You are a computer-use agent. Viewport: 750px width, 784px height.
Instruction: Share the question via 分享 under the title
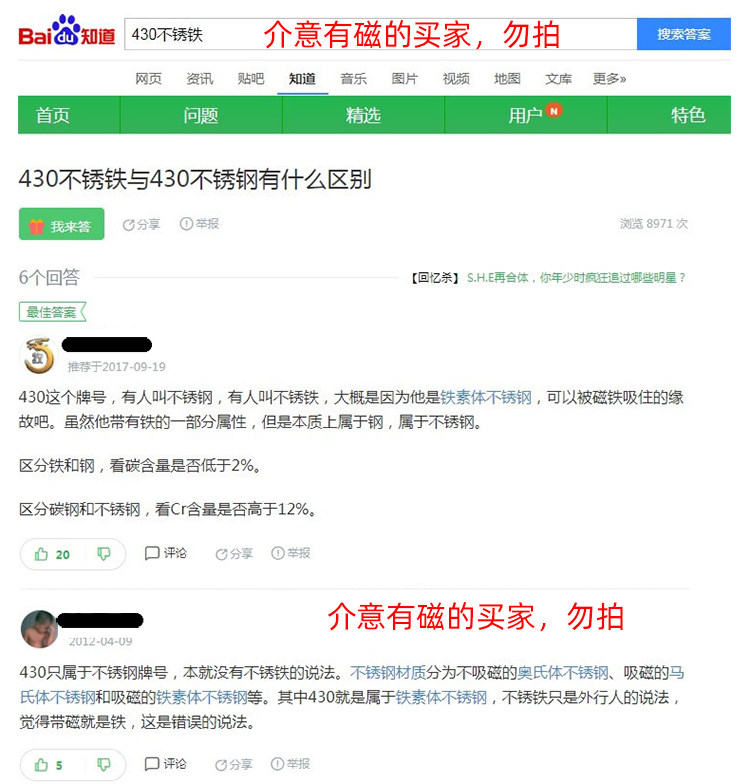[x=142, y=224]
